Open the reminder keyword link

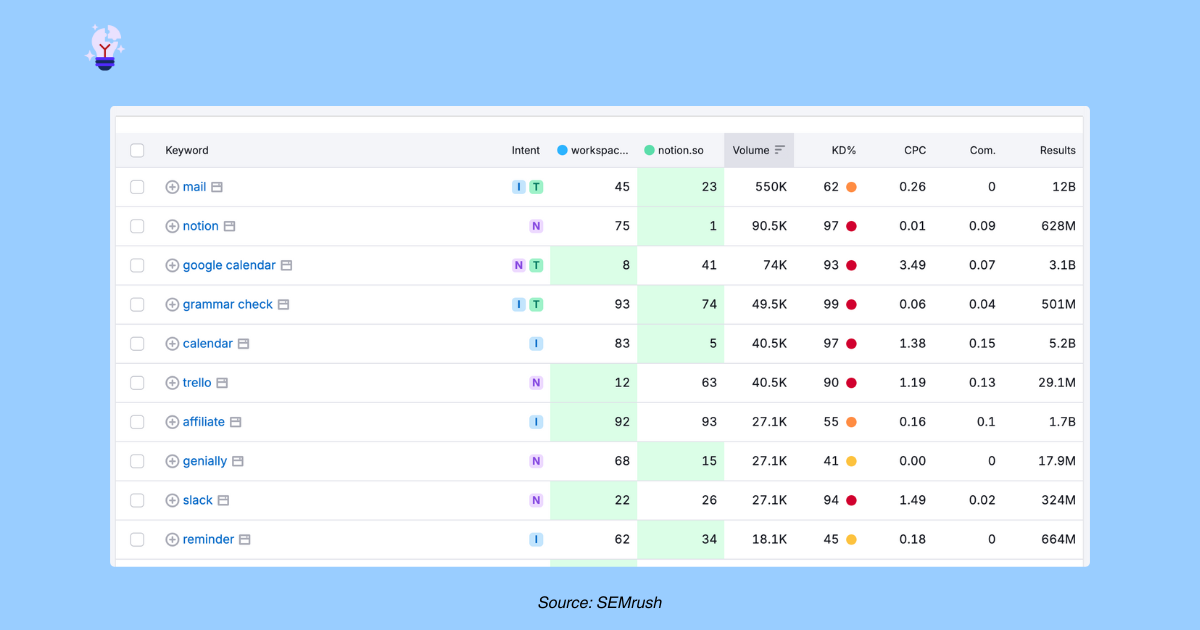click(x=208, y=539)
